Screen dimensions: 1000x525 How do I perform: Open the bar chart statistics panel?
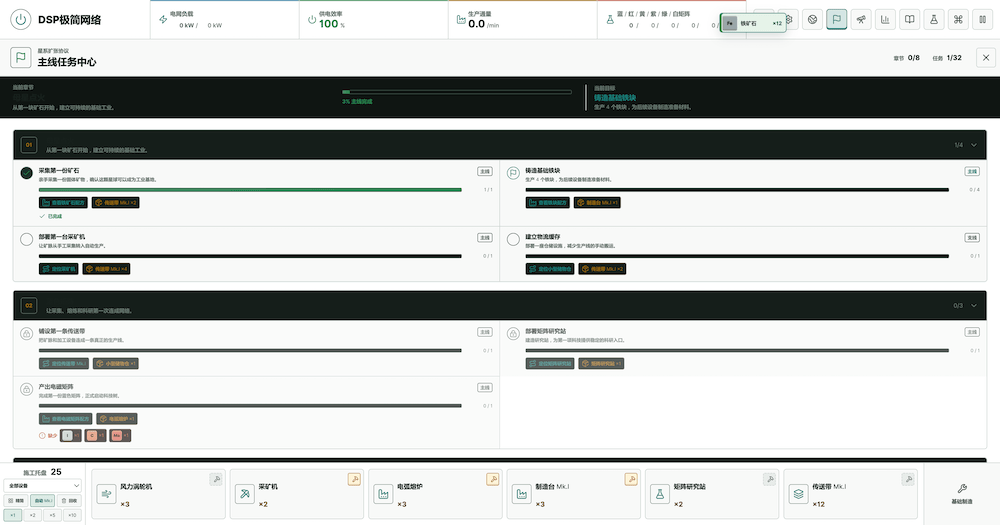coord(885,19)
